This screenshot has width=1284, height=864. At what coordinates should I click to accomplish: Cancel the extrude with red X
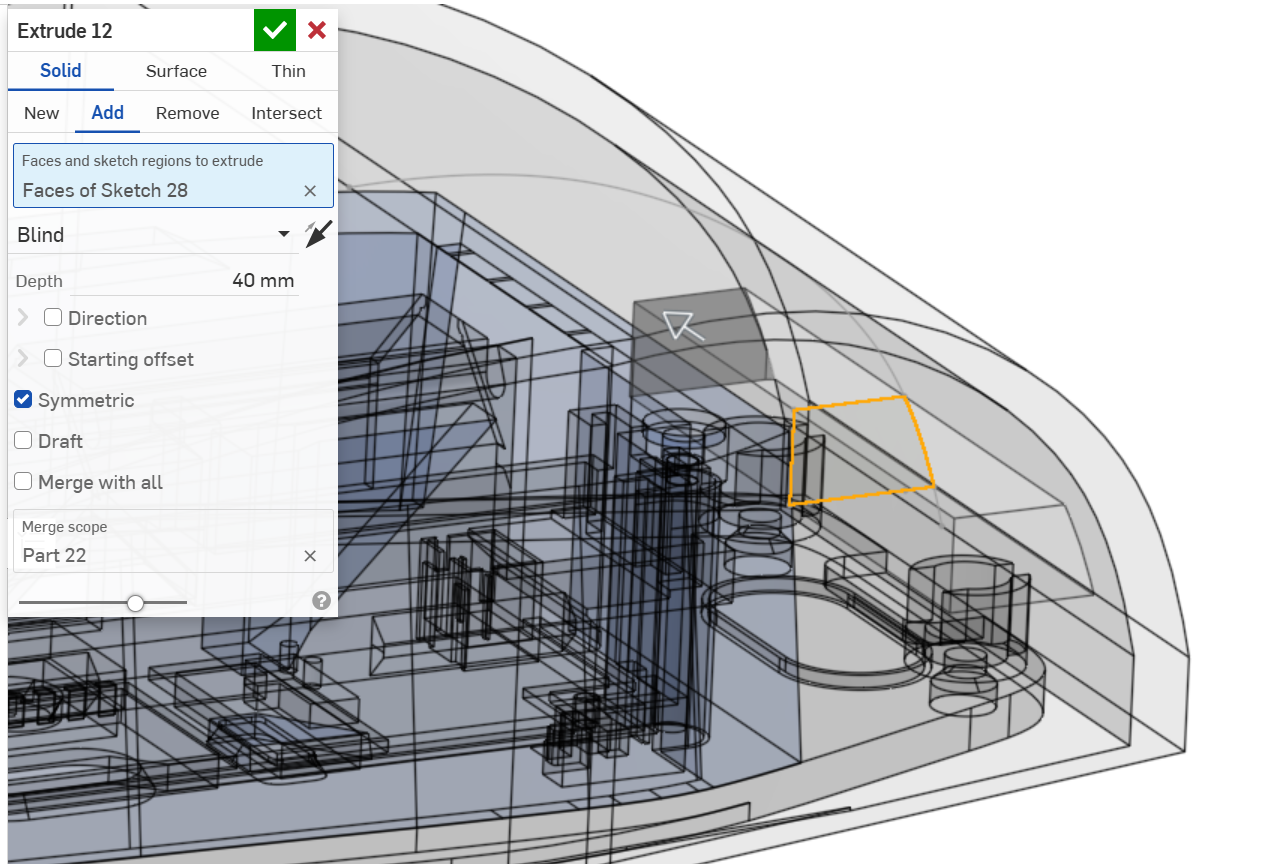click(x=317, y=30)
